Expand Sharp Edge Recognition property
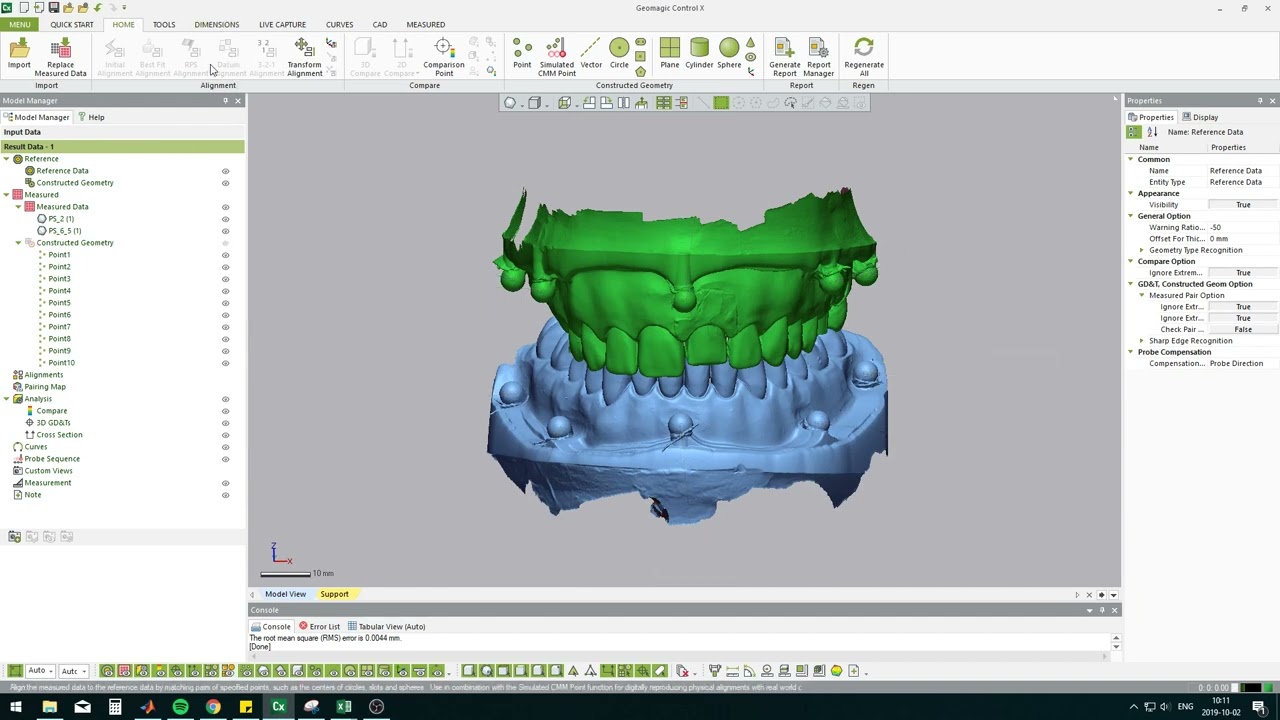This screenshot has width=1280, height=720. coord(1142,341)
